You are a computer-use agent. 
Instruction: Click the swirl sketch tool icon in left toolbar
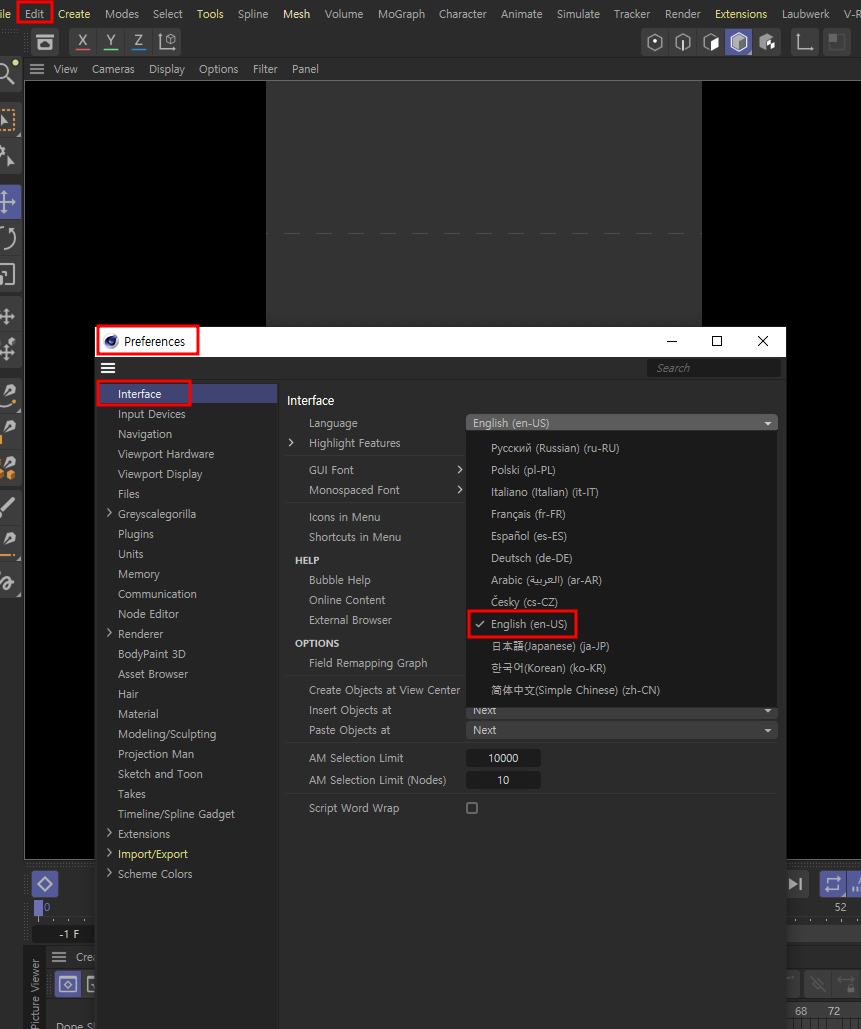point(8,582)
